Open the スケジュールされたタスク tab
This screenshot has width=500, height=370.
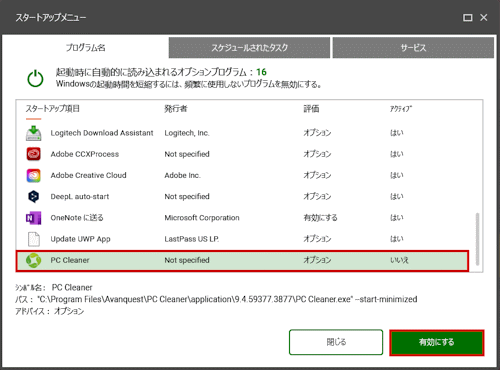click(249, 48)
